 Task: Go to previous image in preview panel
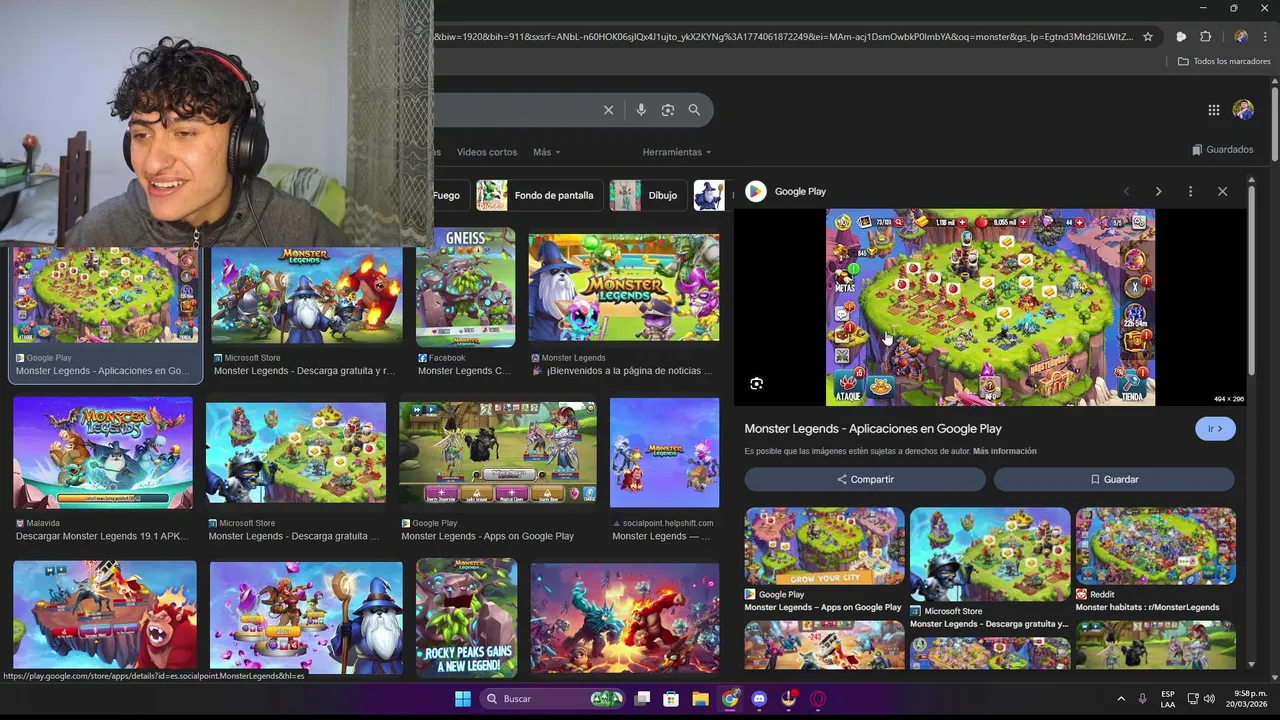1126,191
